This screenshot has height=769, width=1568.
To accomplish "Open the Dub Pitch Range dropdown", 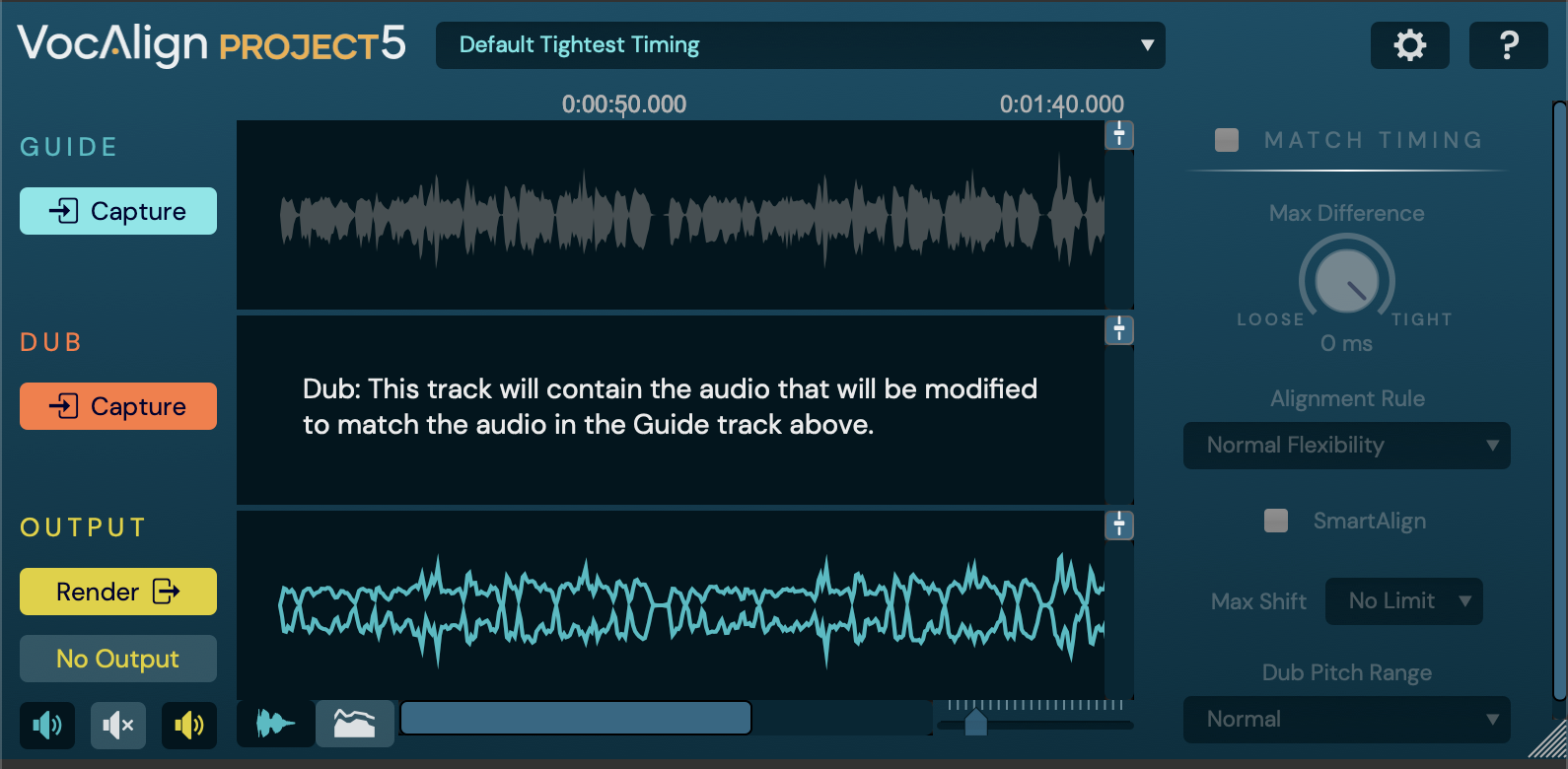I will pos(1346,720).
